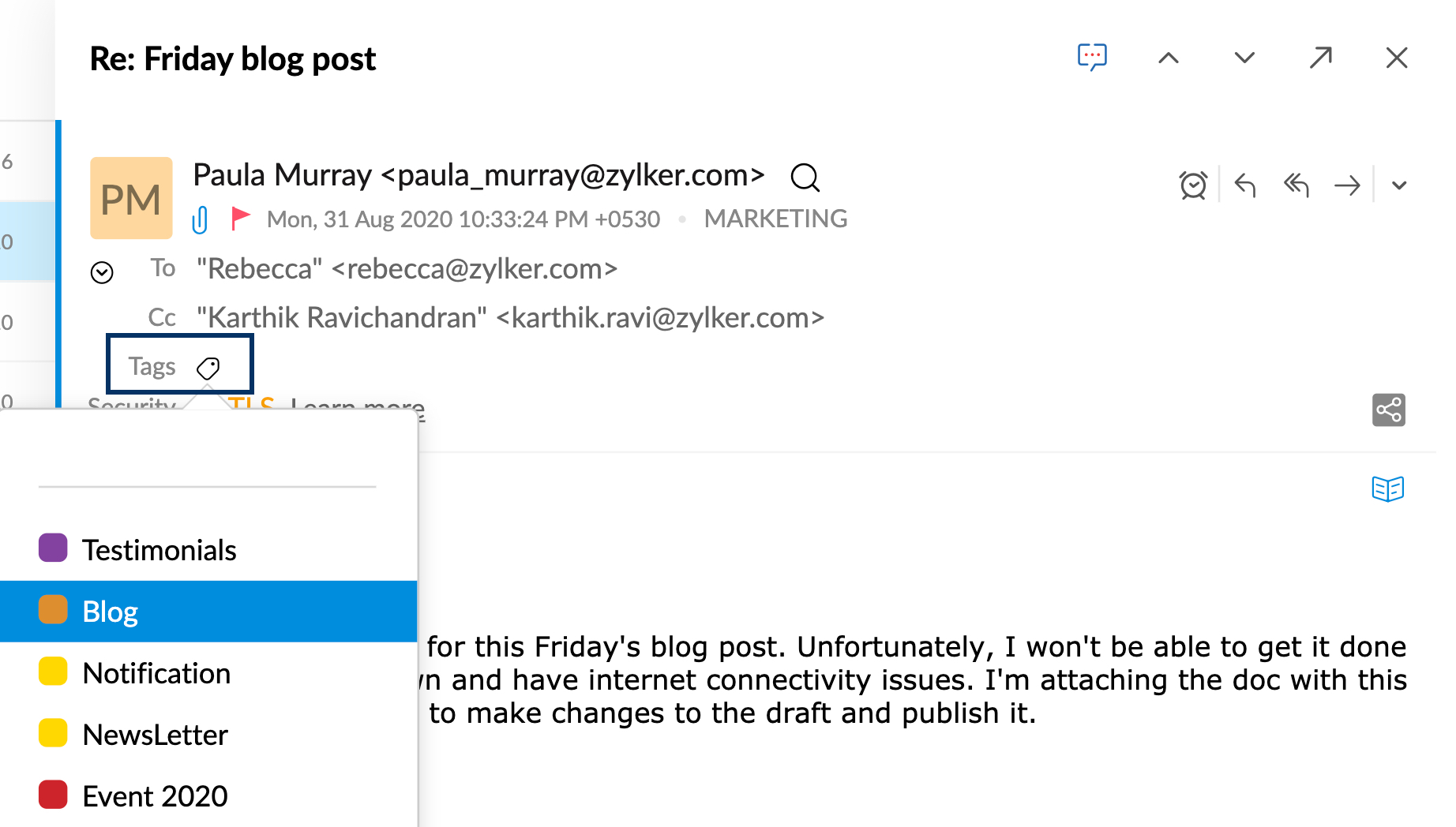Choose the Notification tag
Image resolution: width=1456 pixels, height=827 pixels.
pyautogui.click(x=156, y=673)
